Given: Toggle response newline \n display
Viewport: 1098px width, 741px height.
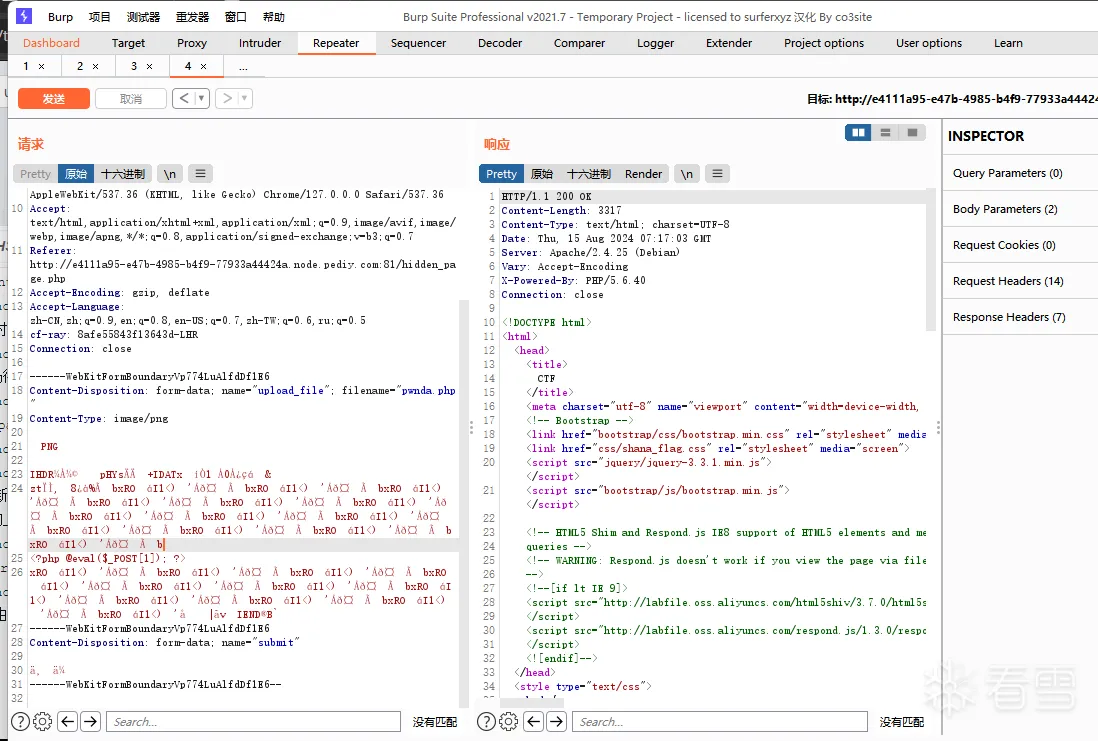Looking at the screenshot, I should (687, 174).
